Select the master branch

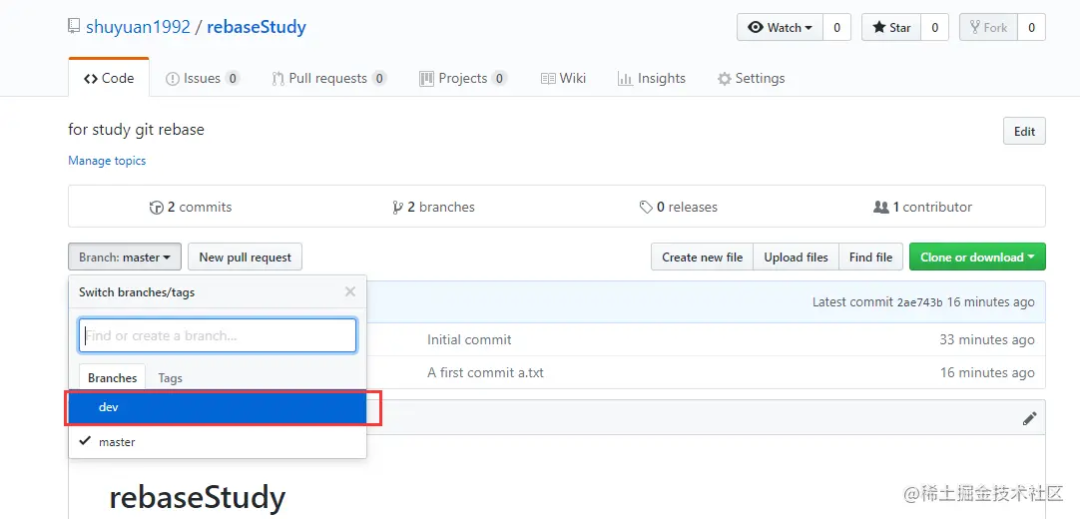click(217, 442)
